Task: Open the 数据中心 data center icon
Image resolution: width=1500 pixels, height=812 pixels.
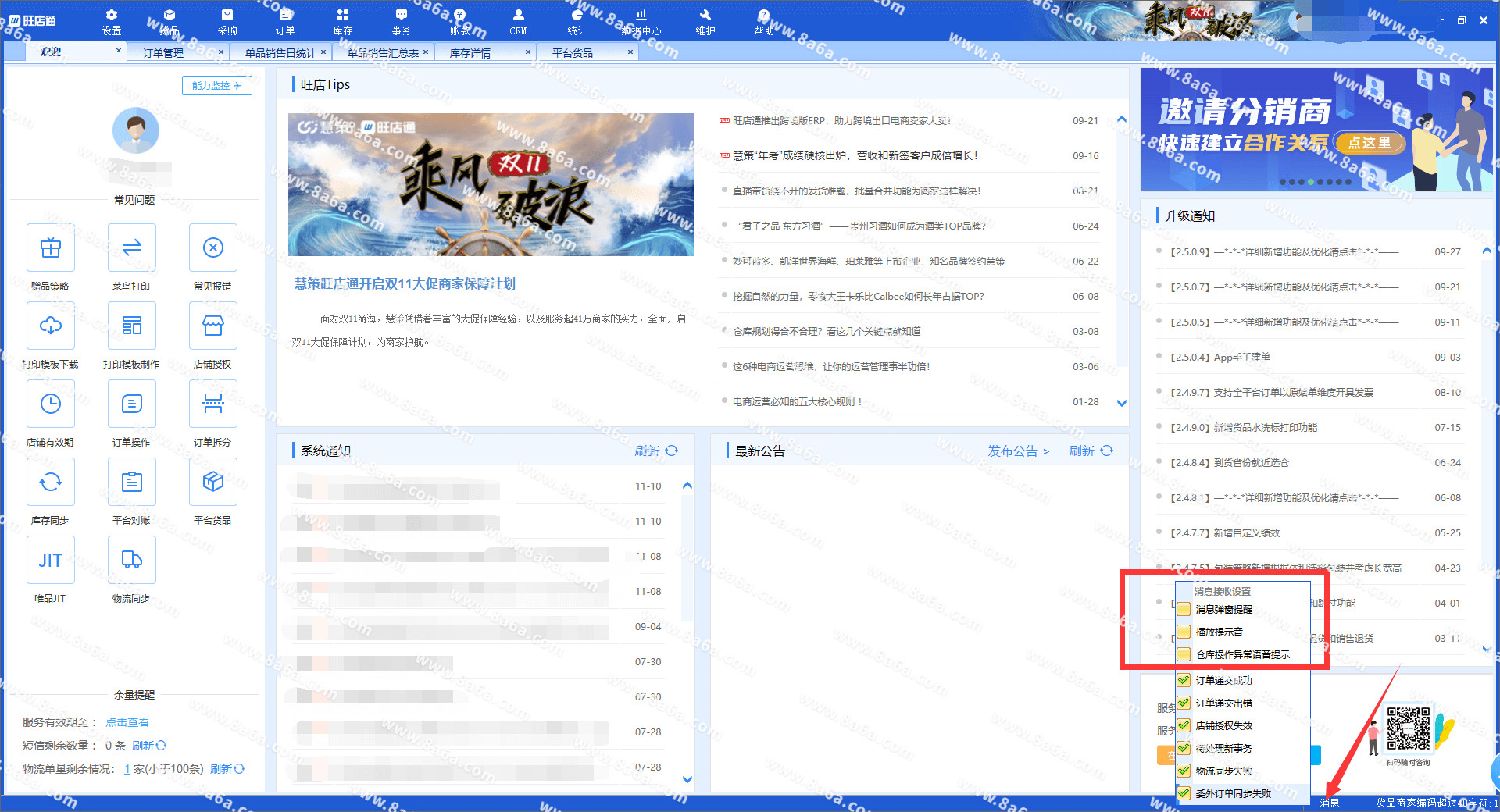Action: coord(641,22)
